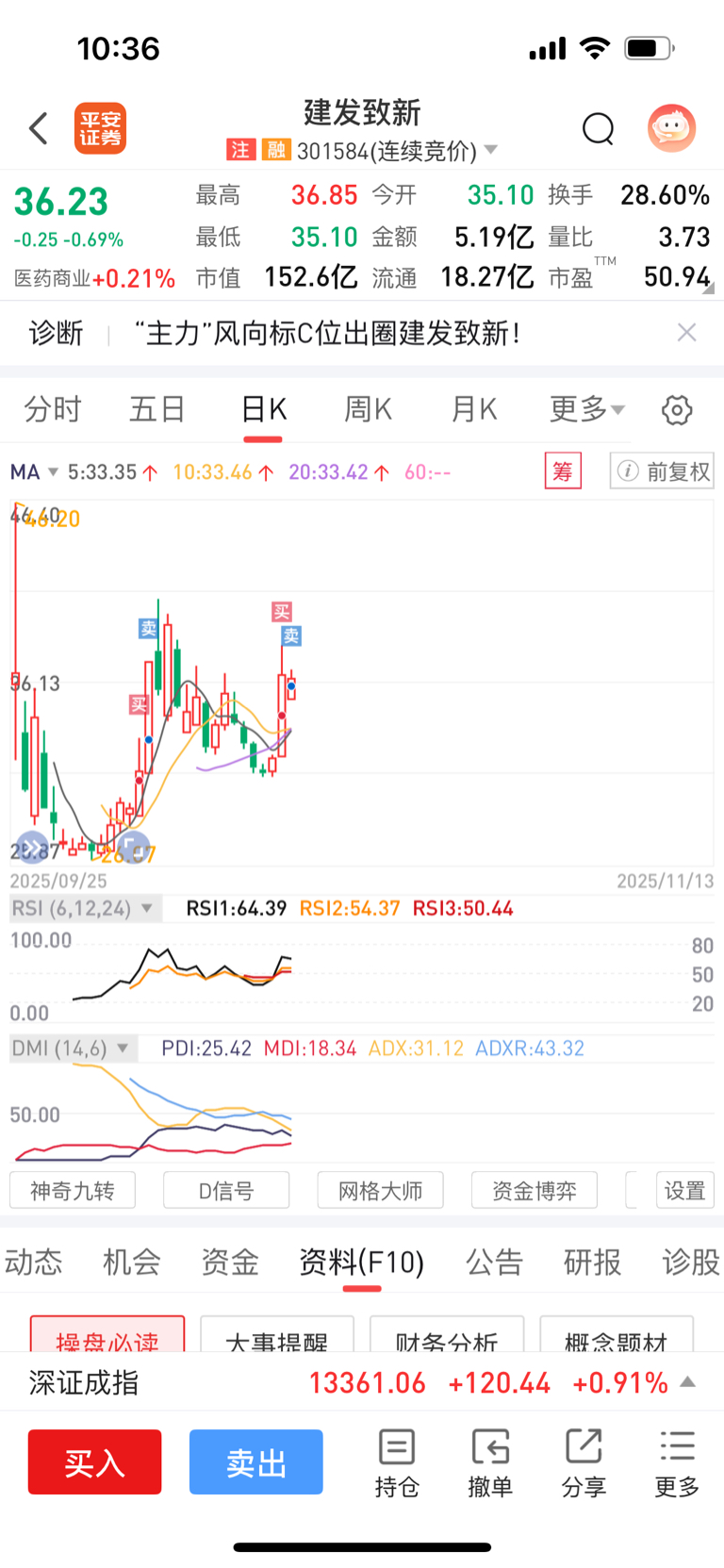The image size is (724, 1568).
Task: Switch to 动态 info tab
Action: pyautogui.click(x=33, y=1262)
